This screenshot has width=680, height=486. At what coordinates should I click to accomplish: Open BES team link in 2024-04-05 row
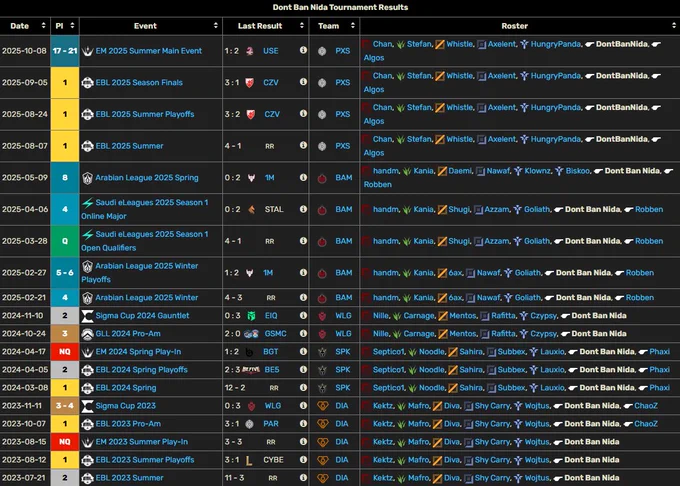[271, 370]
